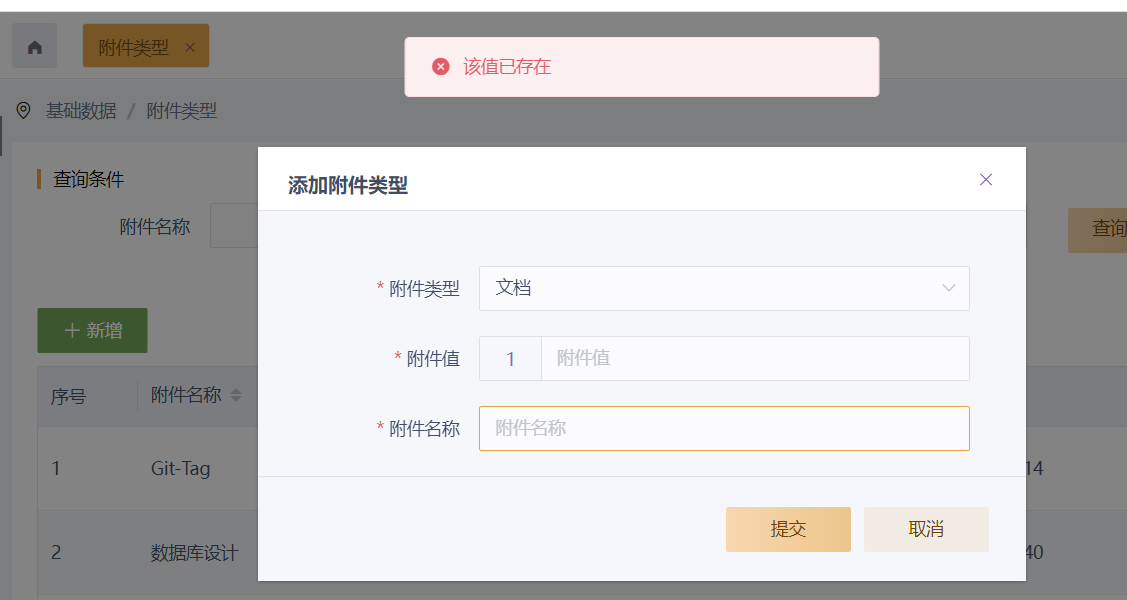
Task: Open the 附件类型 dropdown showing 文档
Action: click(724, 288)
